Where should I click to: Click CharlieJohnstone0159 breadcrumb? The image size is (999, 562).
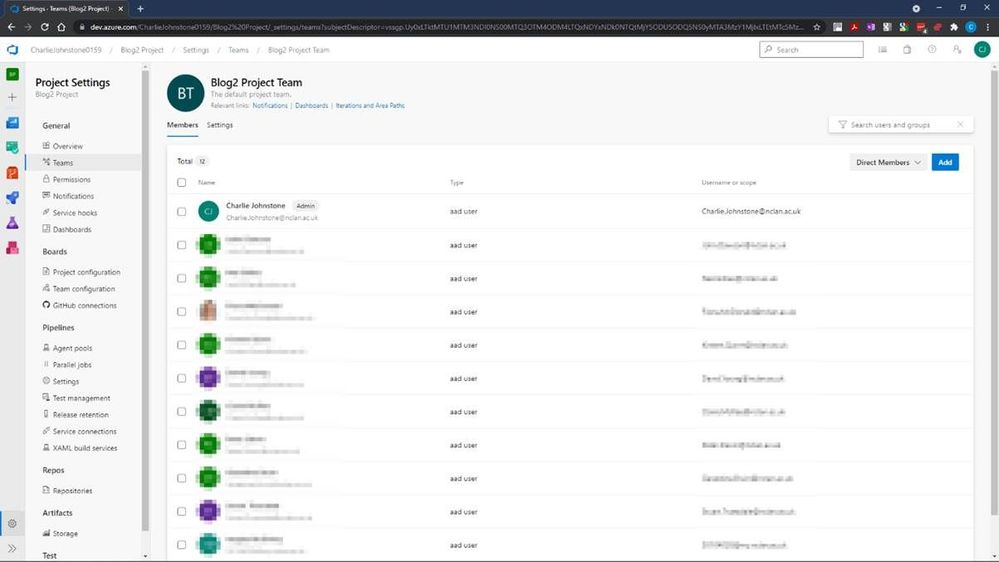(66, 50)
